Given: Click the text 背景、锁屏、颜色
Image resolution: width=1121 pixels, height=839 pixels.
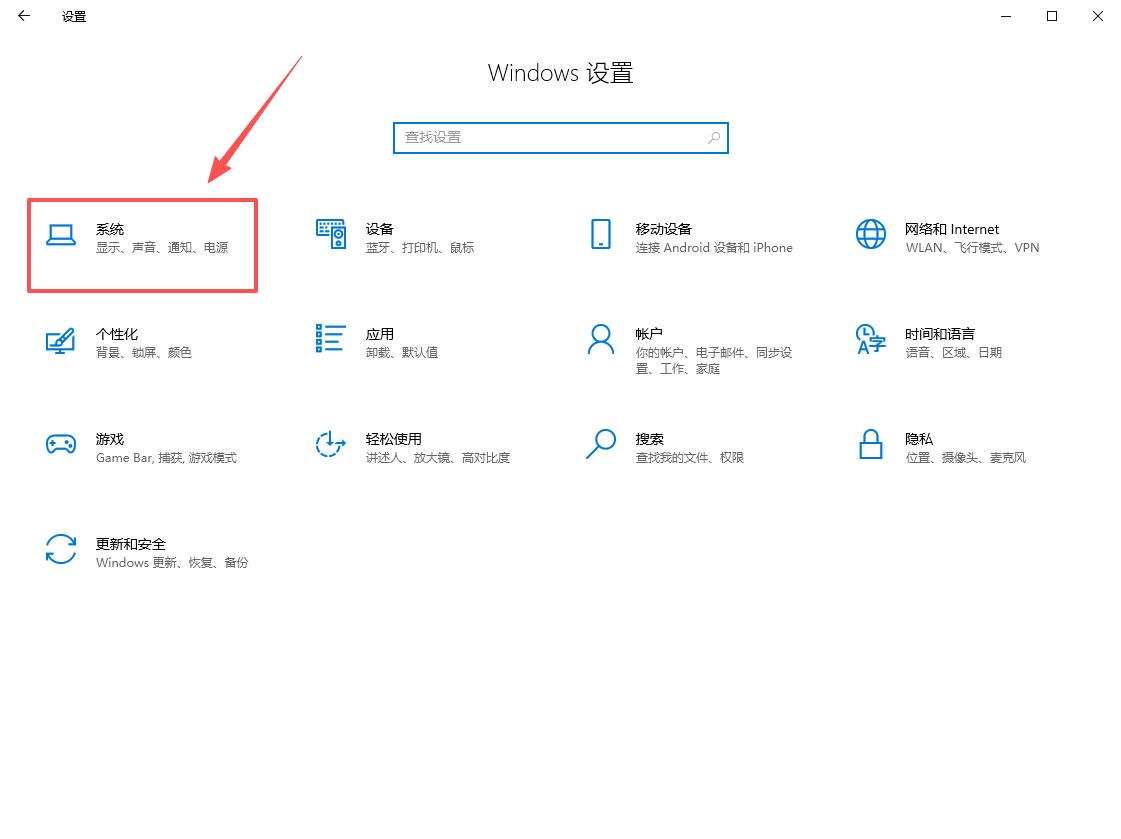Looking at the screenshot, I should click(144, 353).
